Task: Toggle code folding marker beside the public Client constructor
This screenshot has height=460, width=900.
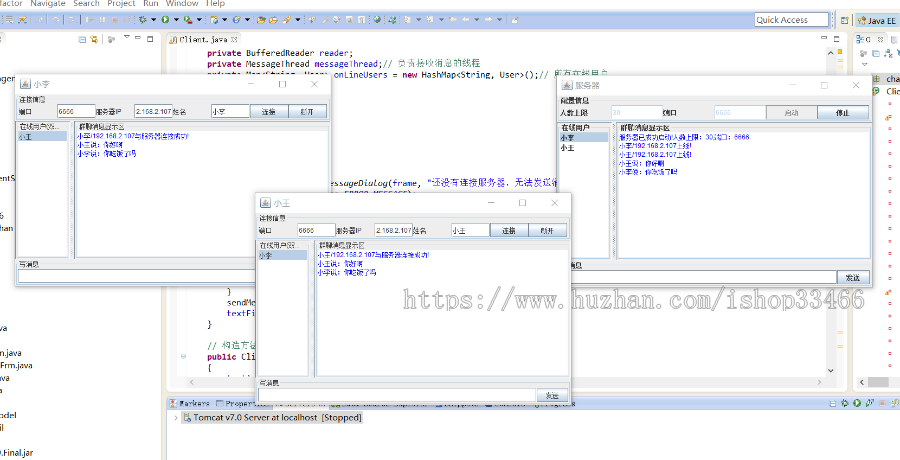Action: (x=183, y=356)
